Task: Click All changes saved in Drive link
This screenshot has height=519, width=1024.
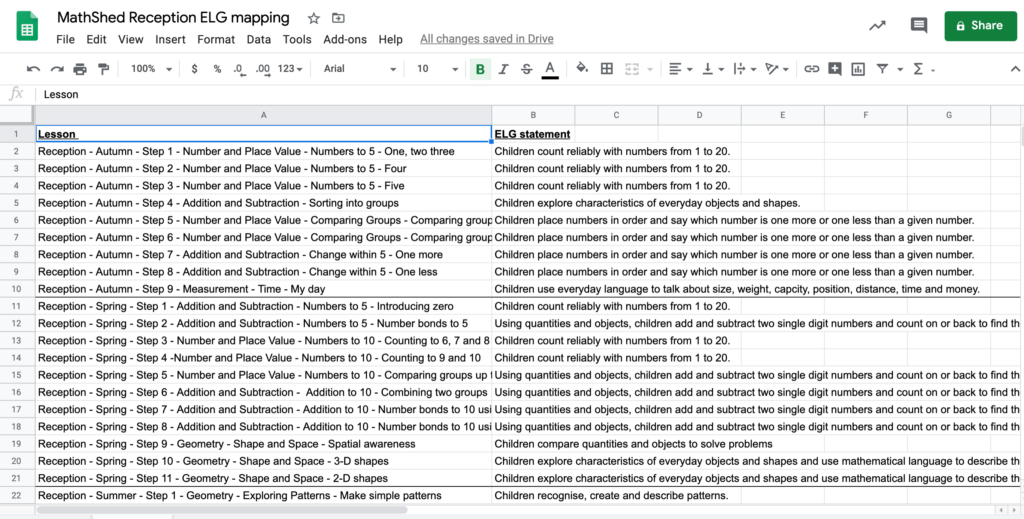Action: pyautogui.click(x=487, y=39)
